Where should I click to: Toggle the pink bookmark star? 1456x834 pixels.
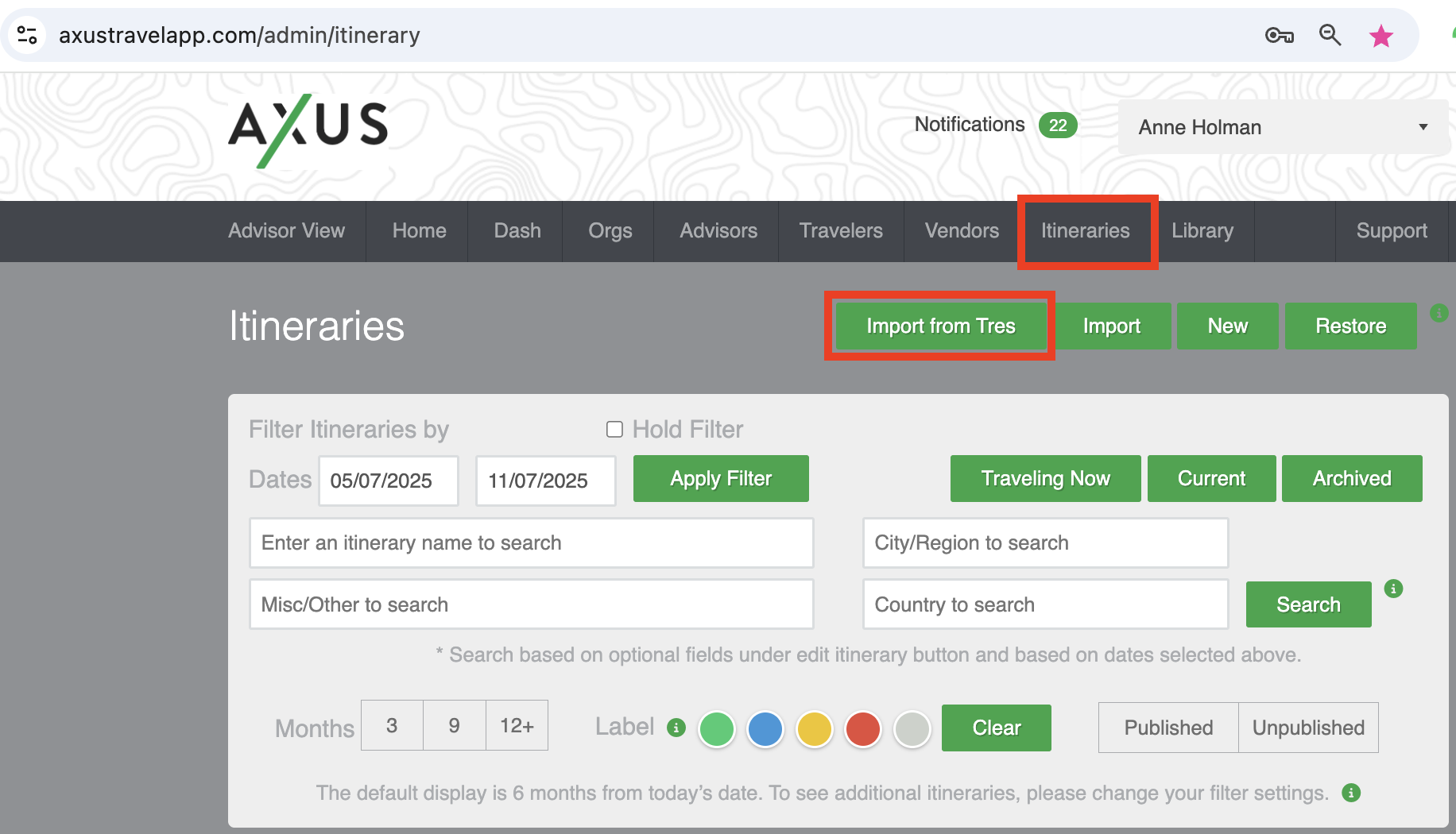click(x=1381, y=36)
